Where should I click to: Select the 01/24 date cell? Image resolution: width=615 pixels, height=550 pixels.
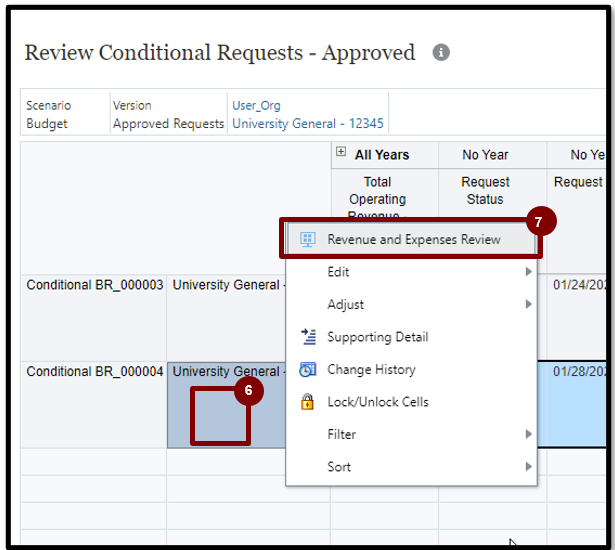580,286
